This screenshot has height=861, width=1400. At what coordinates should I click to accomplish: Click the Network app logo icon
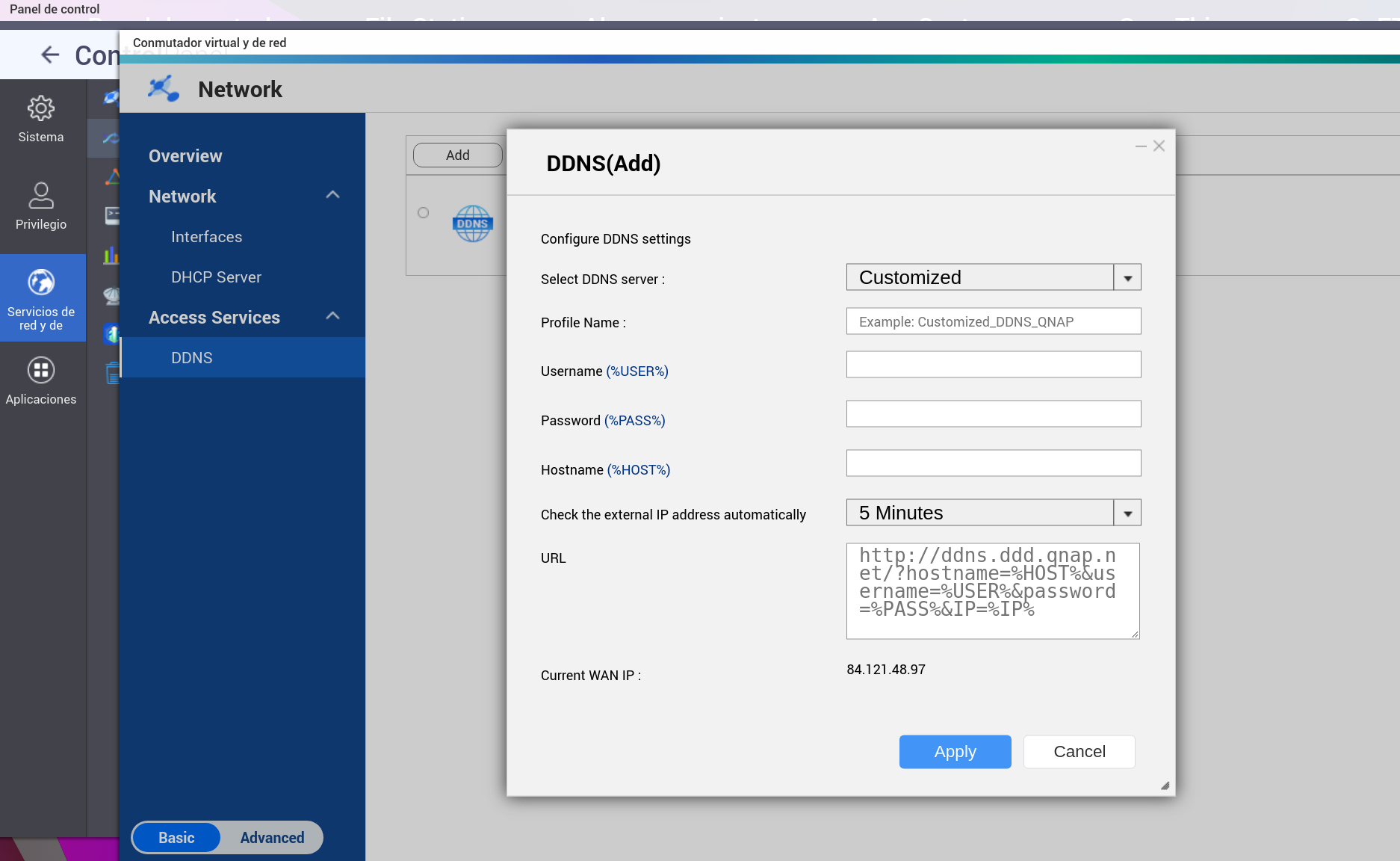163,89
